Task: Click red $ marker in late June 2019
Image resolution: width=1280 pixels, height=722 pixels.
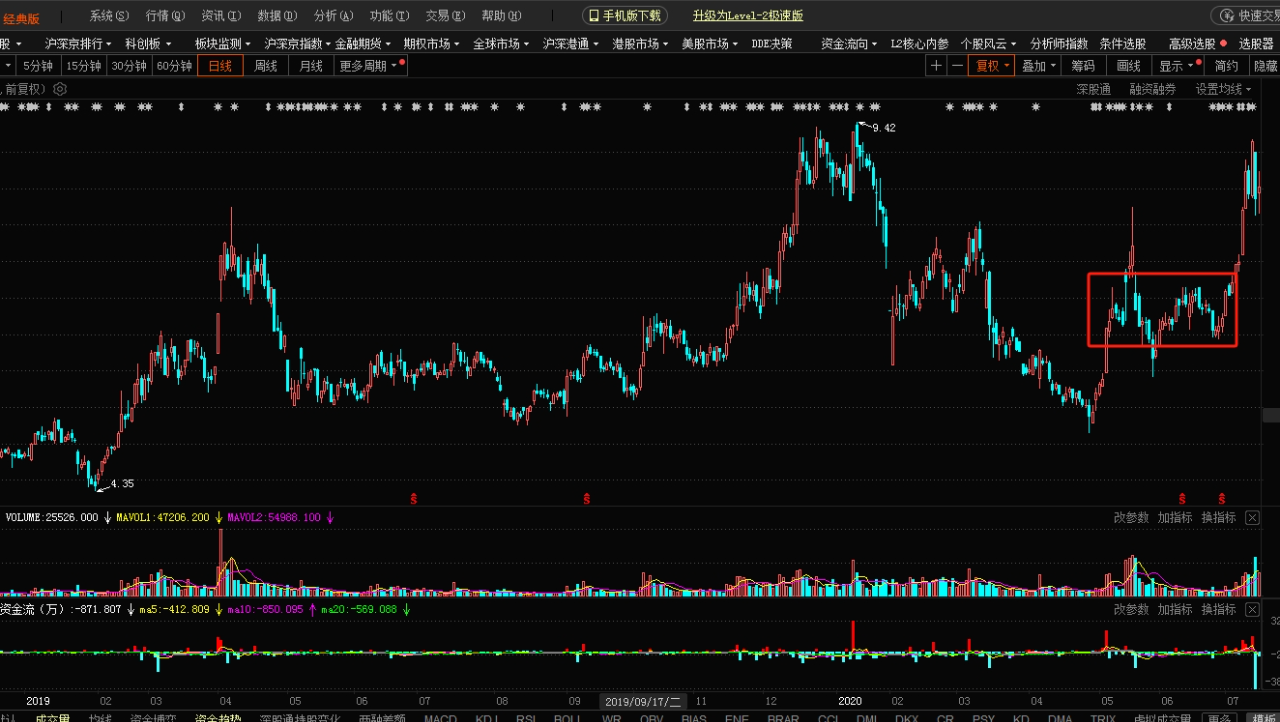Action: coord(414,497)
